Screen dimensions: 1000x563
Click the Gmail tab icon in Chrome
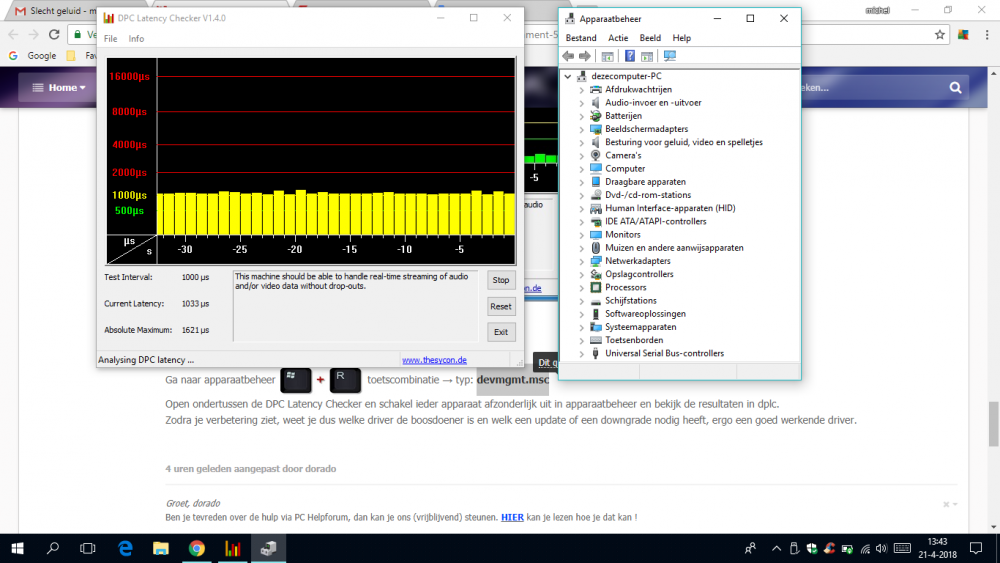[20, 9]
